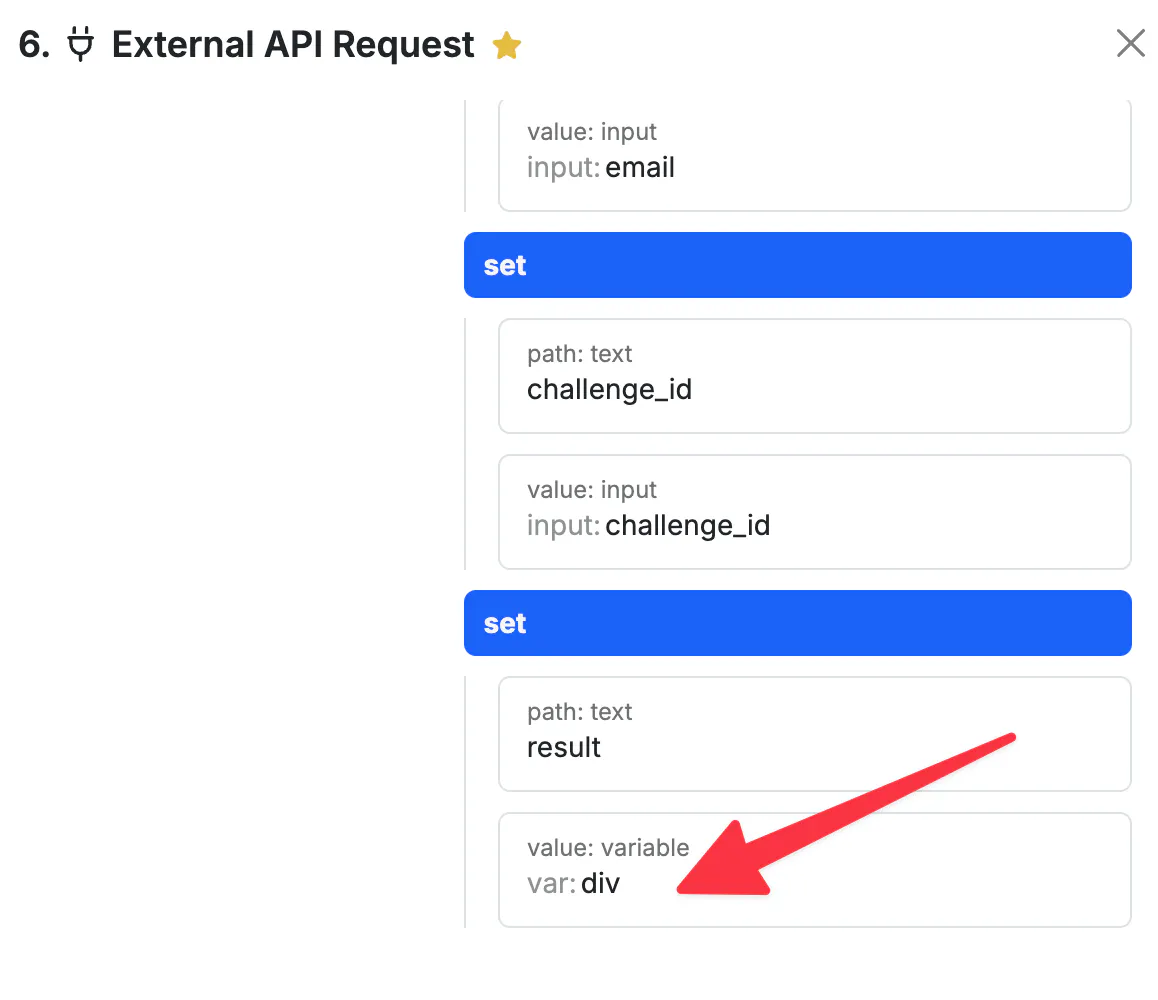Image resolution: width=1158 pixels, height=1000 pixels.
Task: Click the "value: input" label above email
Action: click(x=592, y=132)
